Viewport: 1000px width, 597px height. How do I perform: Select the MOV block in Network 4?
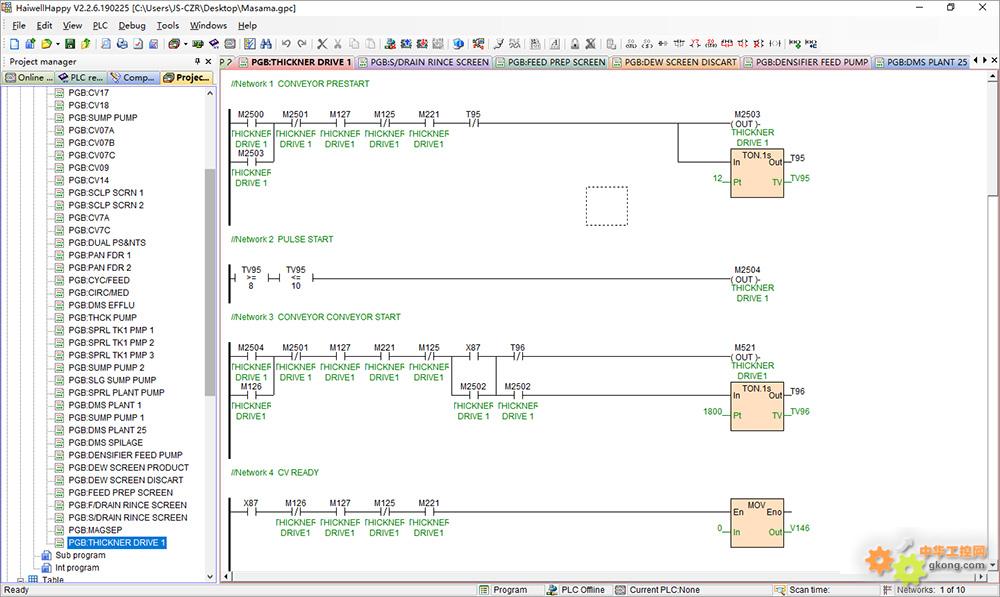pyautogui.click(x=757, y=522)
